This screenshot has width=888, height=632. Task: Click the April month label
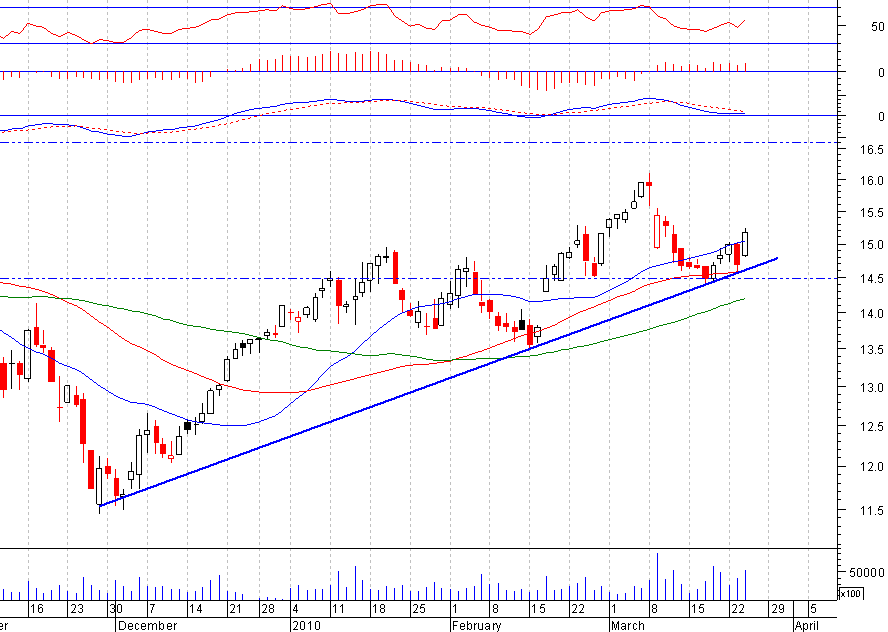click(806, 626)
